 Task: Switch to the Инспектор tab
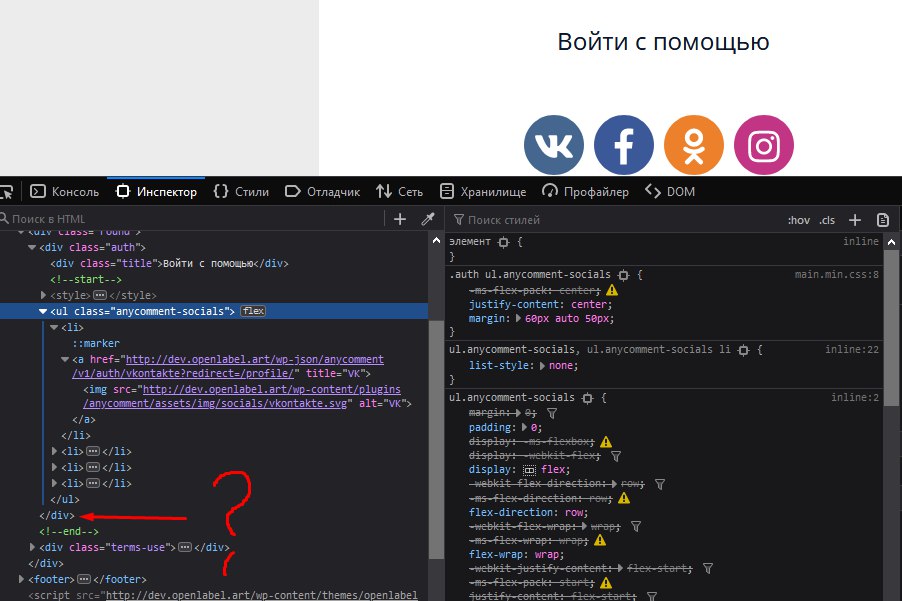point(156,192)
